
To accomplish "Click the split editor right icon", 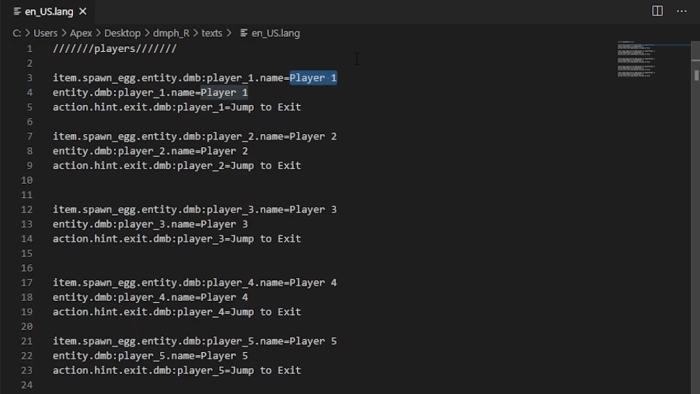I will click(657, 11).
